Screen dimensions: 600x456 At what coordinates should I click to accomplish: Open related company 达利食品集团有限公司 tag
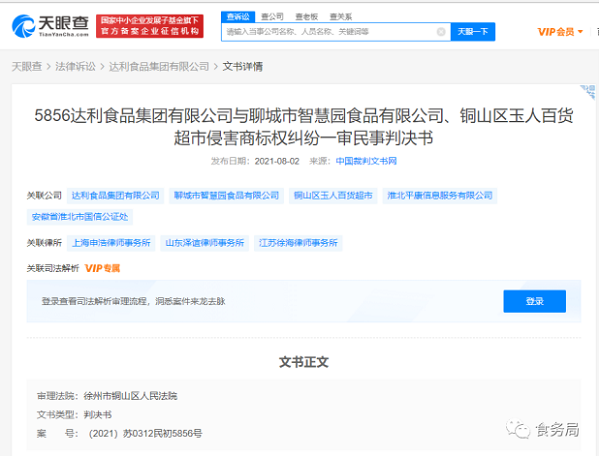[116, 196]
